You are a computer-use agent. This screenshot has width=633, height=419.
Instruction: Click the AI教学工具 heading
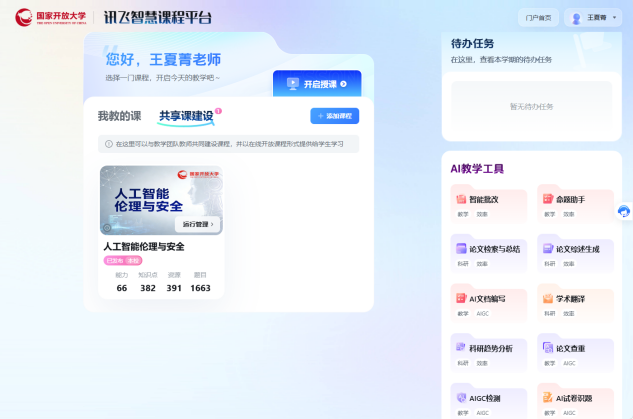click(x=477, y=169)
